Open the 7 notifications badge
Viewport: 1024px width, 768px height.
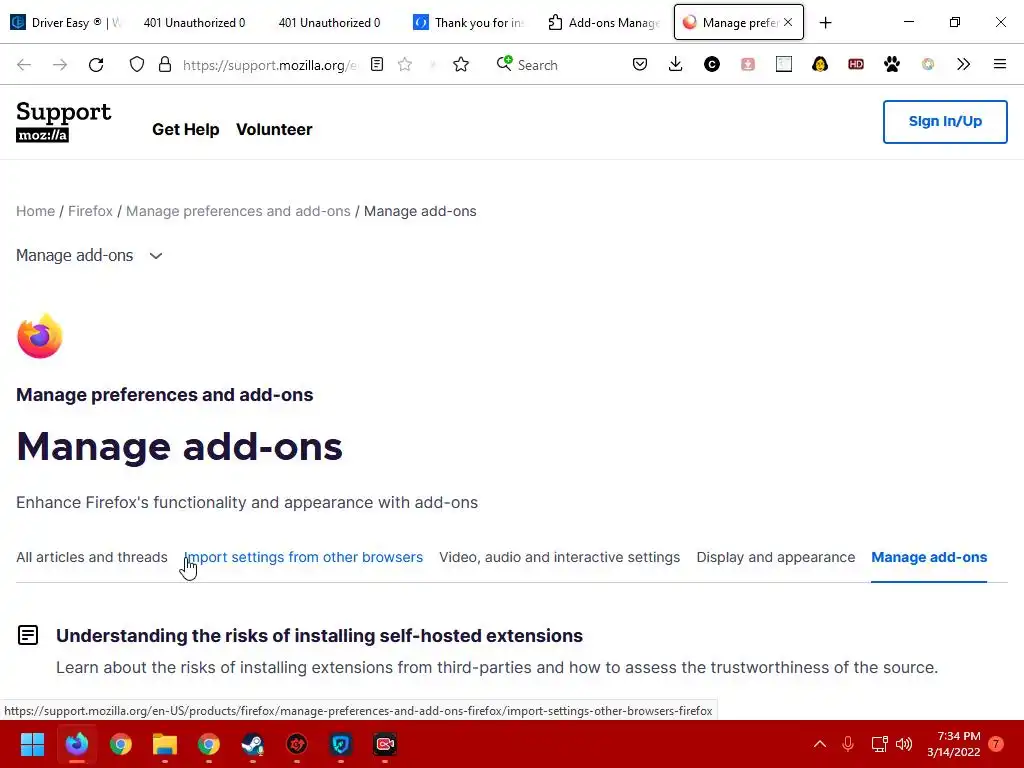click(x=996, y=744)
